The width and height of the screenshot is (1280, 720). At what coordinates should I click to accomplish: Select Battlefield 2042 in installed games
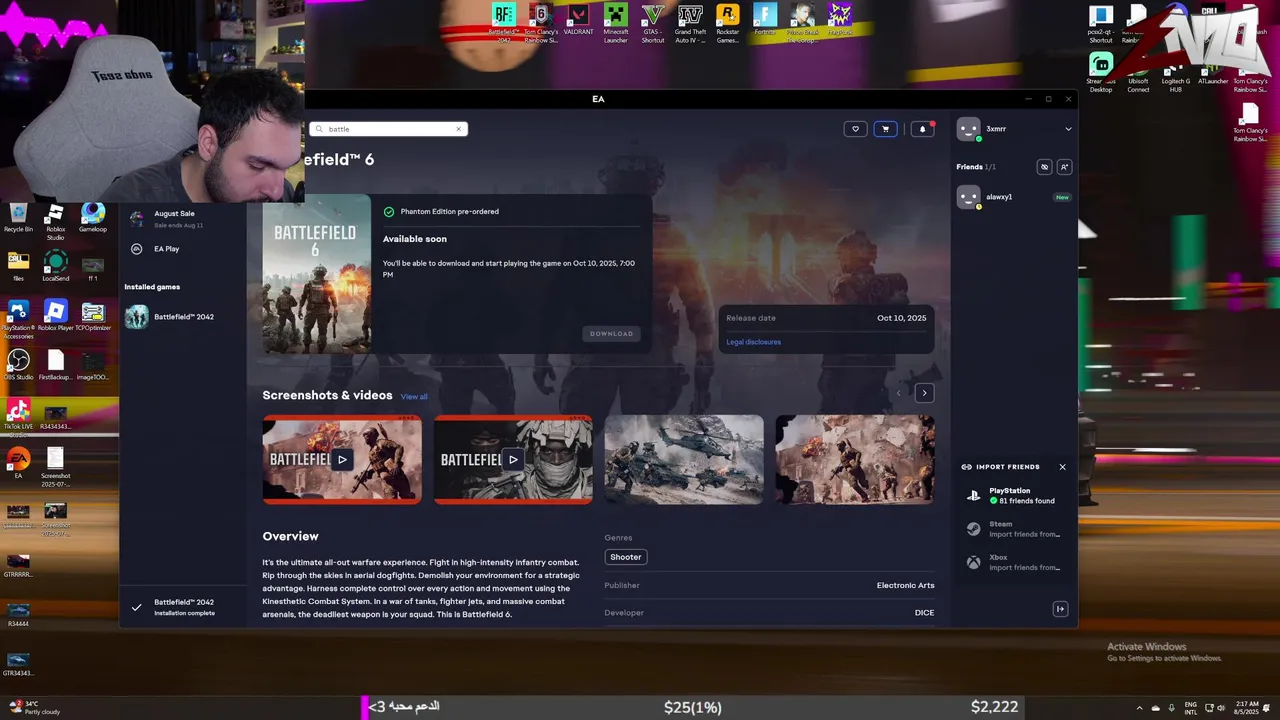(x=183, y=317)
